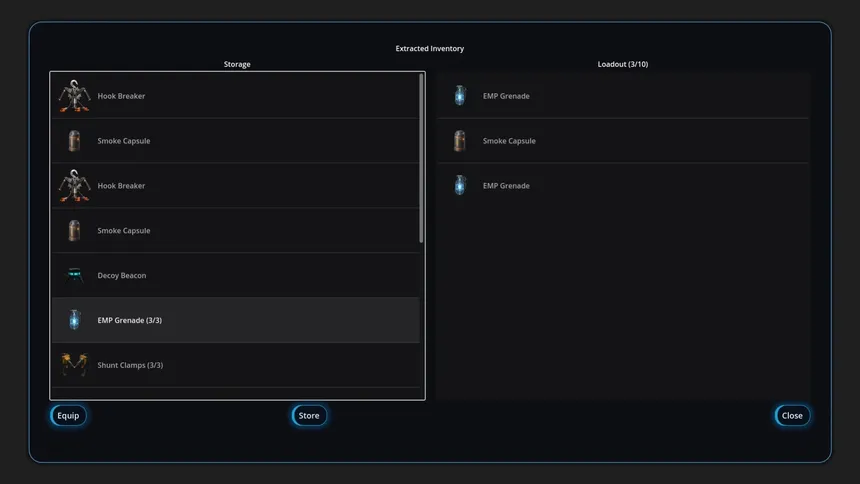The image size is (860, 484).
Task: Click the first Hook Breaker icon in Storage
Action: (74, 96)
